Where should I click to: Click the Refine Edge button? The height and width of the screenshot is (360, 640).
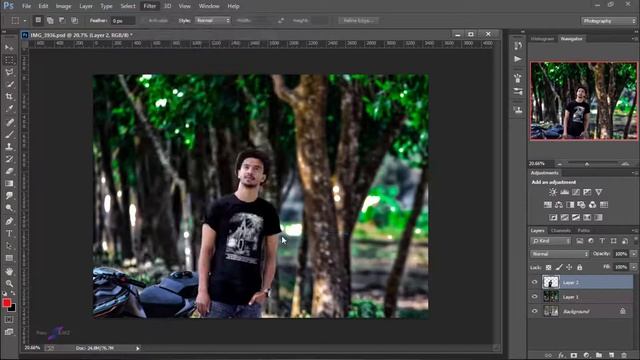pos(358,20)
